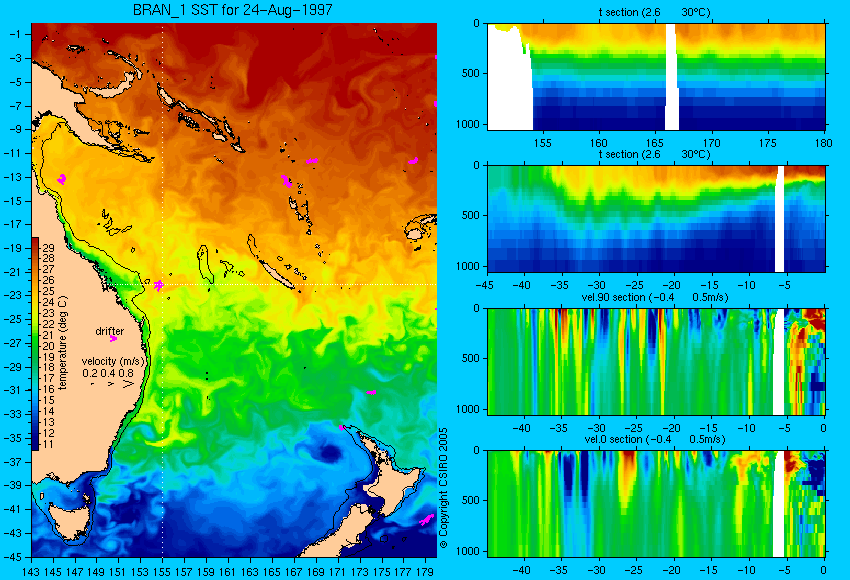Click the velocity scale values '0.2 0.4 0.8'

tap(108, 373)
